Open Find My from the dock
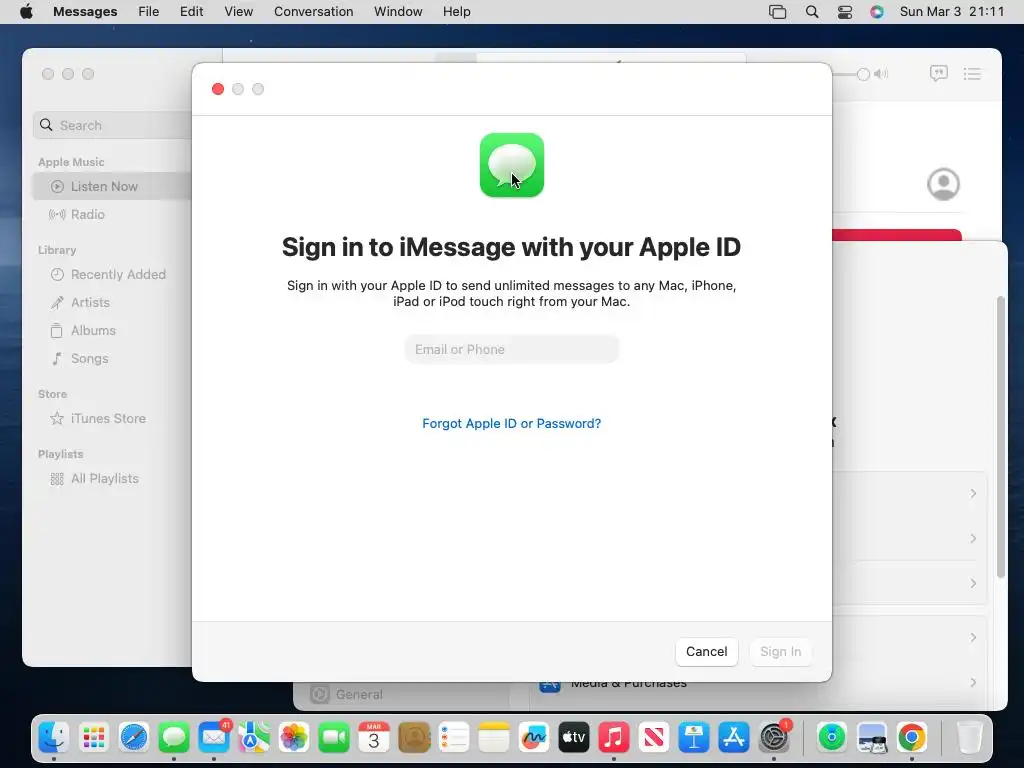This screenshot has width=1024, height=768. [x=831, y=738]
